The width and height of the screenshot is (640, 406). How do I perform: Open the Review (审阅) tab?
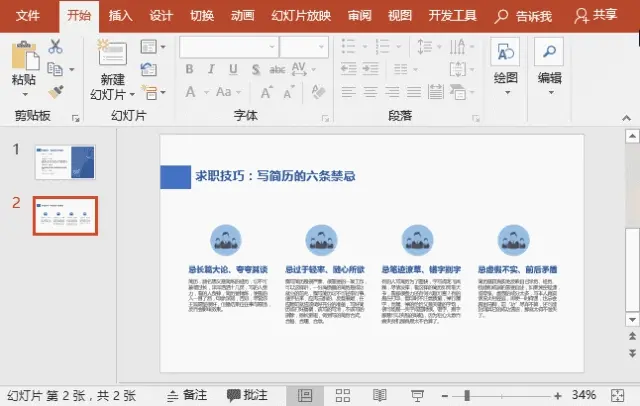click(x=360, y=16)
